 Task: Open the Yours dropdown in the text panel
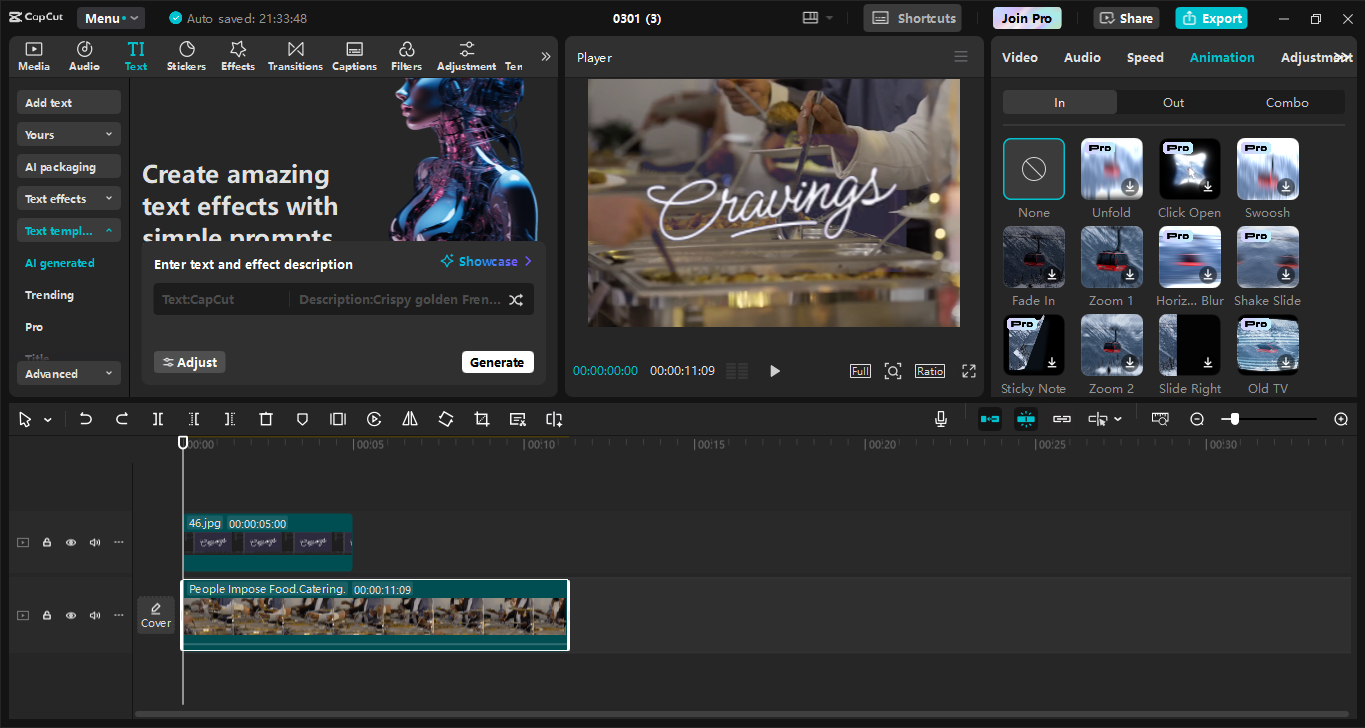(x=68, y=134)
